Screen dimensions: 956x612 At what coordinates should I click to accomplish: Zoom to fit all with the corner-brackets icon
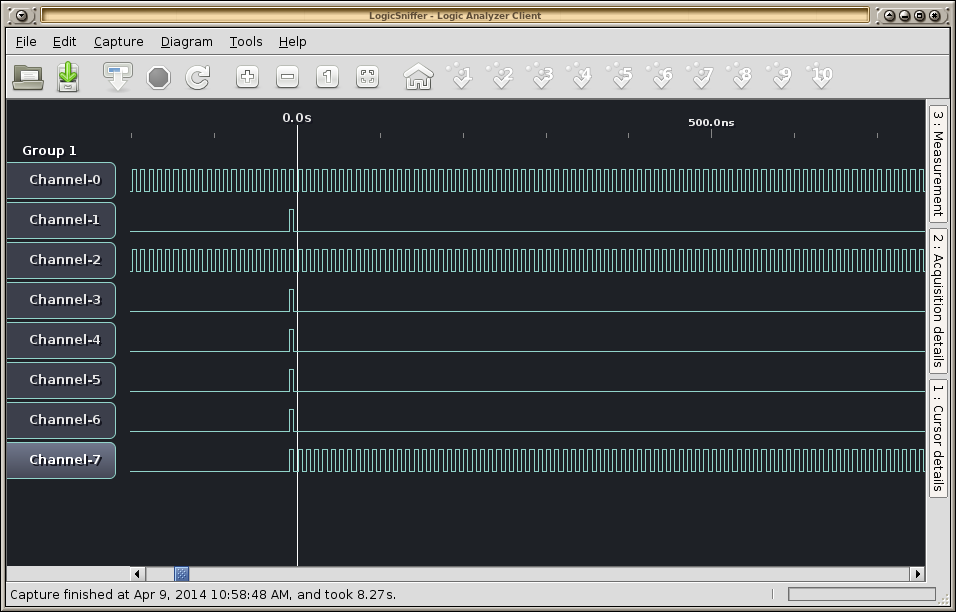(x=368, y=77)
